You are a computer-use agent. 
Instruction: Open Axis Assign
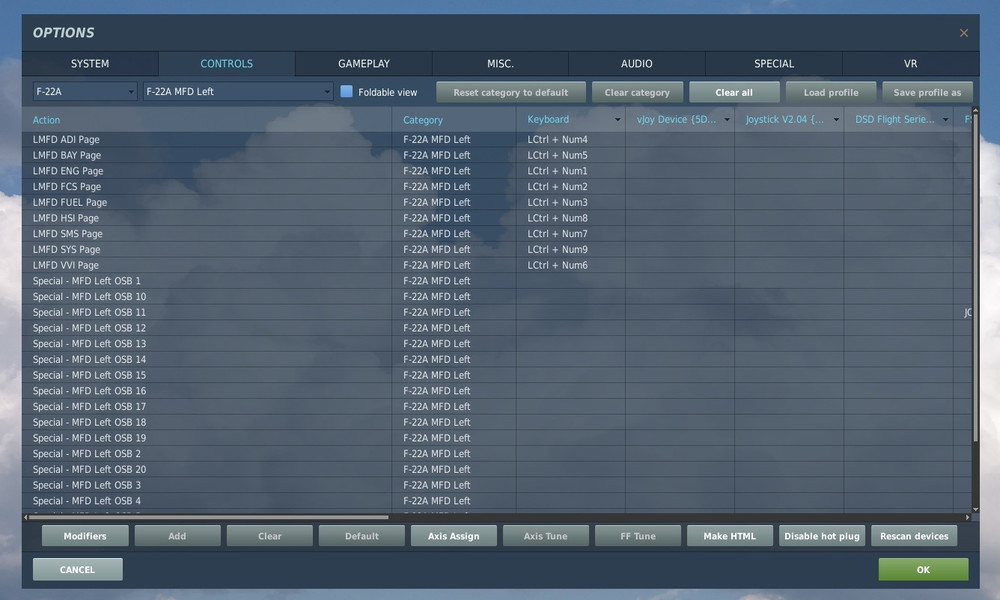click(453, 536)
